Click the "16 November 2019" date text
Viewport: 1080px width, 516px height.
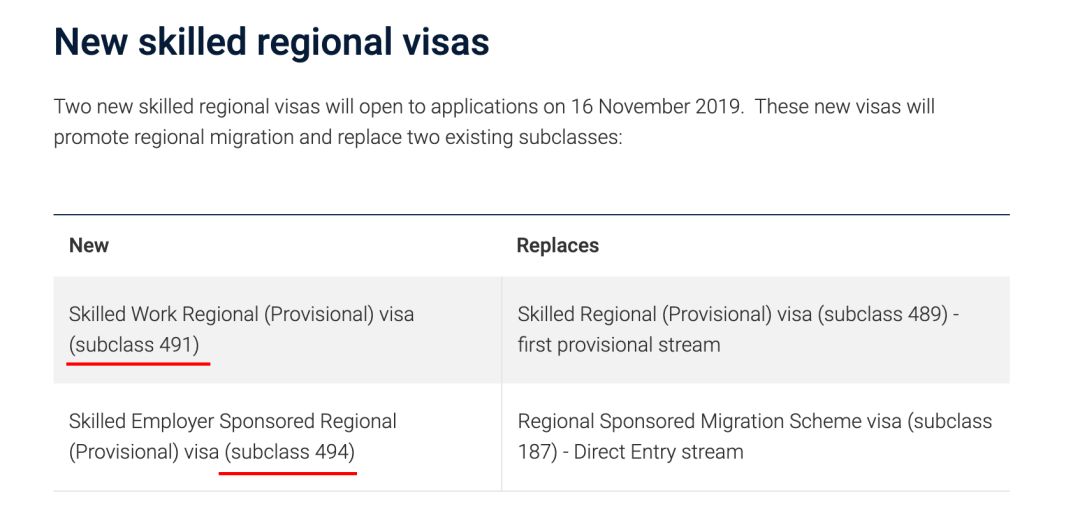tap(656, 106)
